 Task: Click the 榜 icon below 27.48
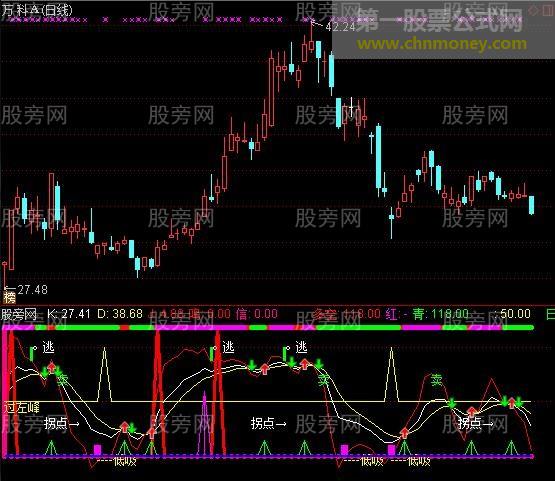pyautogui.click(x=10, y=297)
